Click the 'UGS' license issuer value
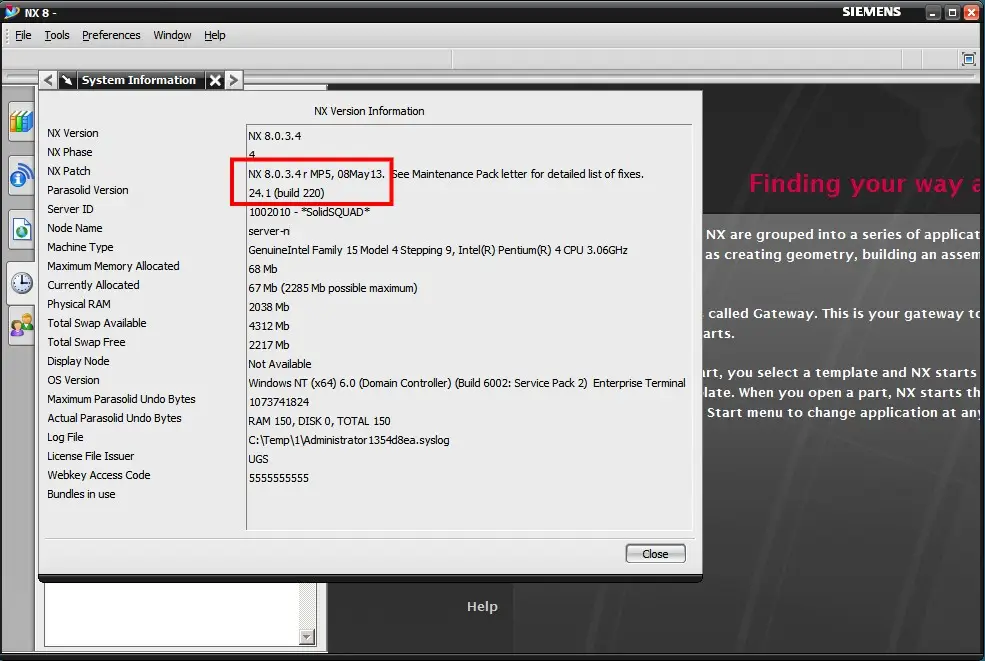Screen dimensions: 985x661 (258, 459)
